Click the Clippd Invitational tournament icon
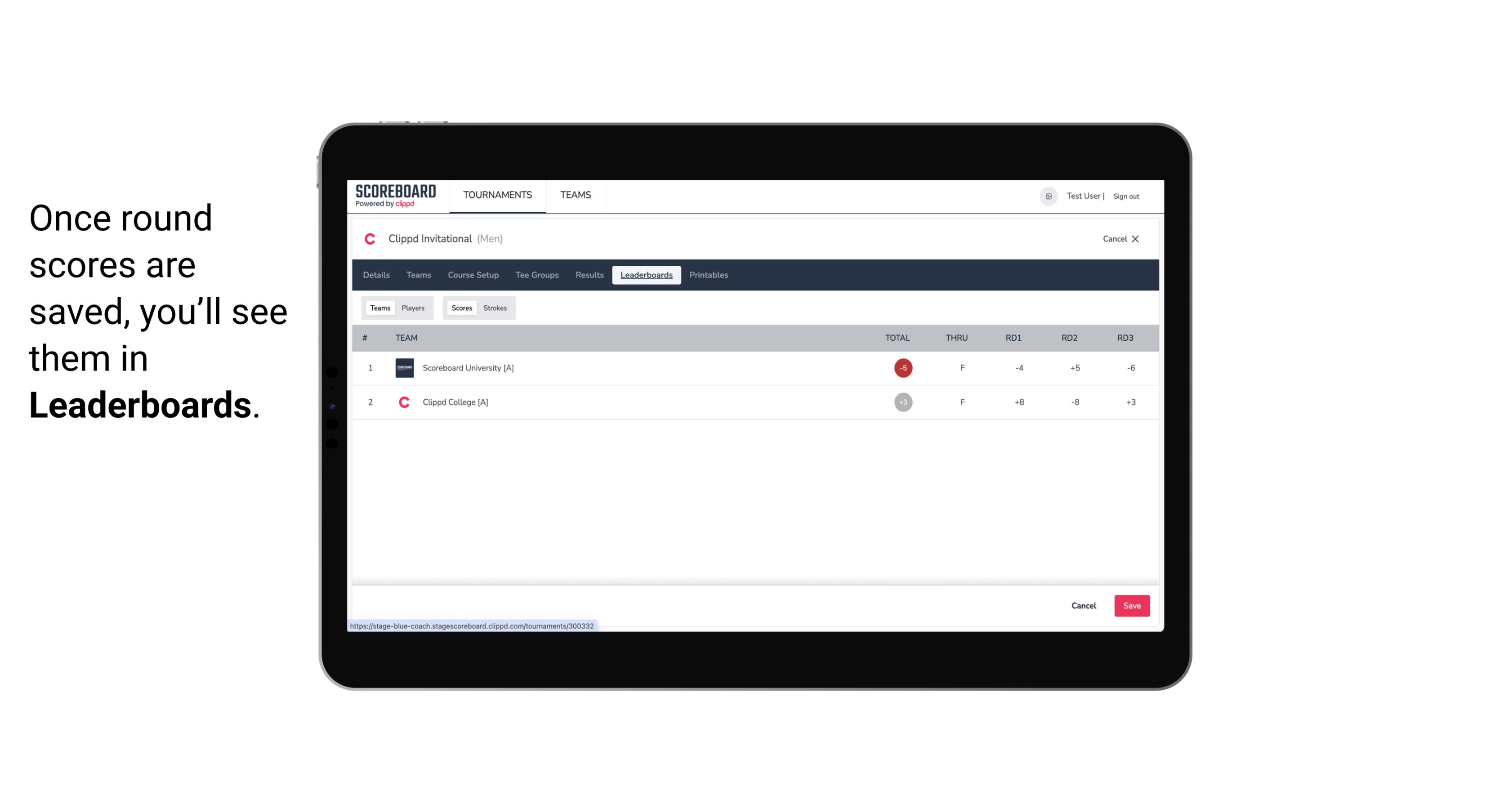This screenshot has width=1509, height=812. (x=371, y=239)
